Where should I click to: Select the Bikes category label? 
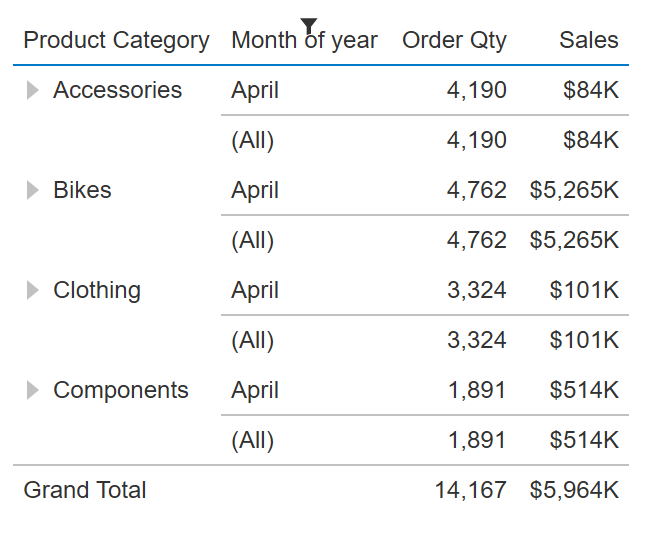click(82, 190)
